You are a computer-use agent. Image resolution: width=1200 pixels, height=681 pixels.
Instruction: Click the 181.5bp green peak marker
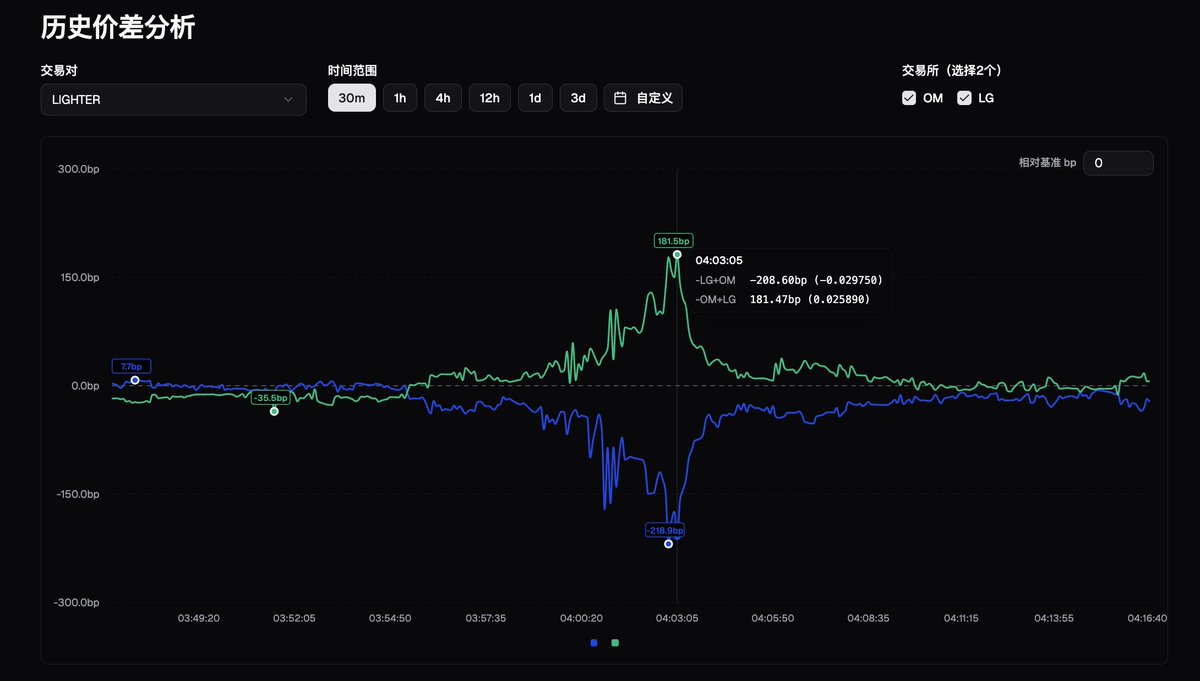tap(677, 254)
